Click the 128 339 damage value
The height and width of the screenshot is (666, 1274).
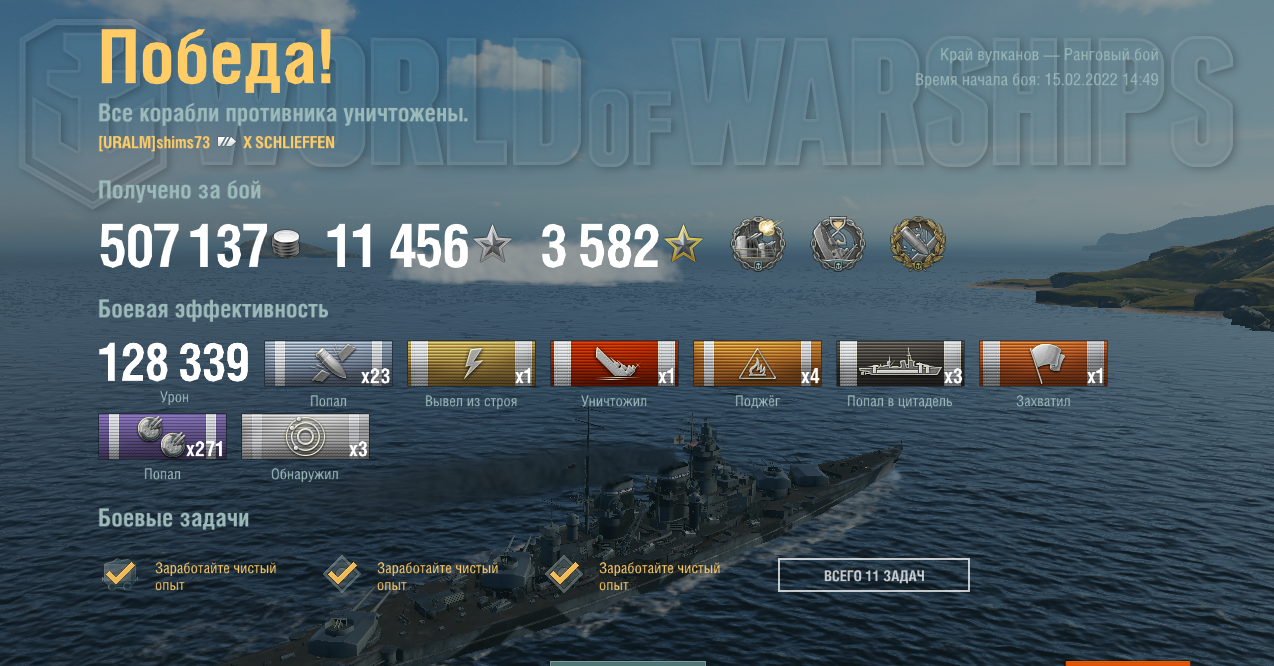click(x=174, y=363)
